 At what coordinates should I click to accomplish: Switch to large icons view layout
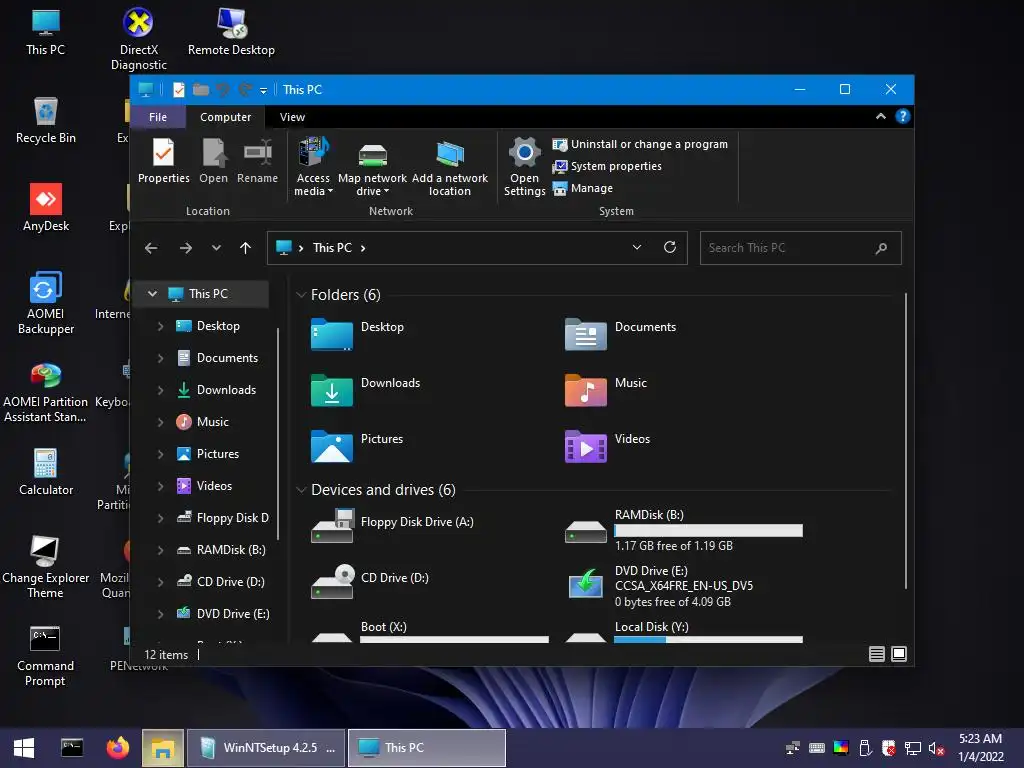click(899, 654)
